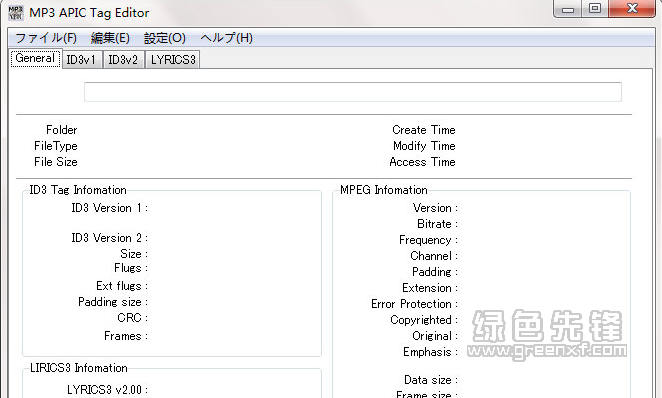Viewport: 662px width, 398px height.
Task: Click the Copyrighted label
Action: pyautogui.click(x=424, y=320)
